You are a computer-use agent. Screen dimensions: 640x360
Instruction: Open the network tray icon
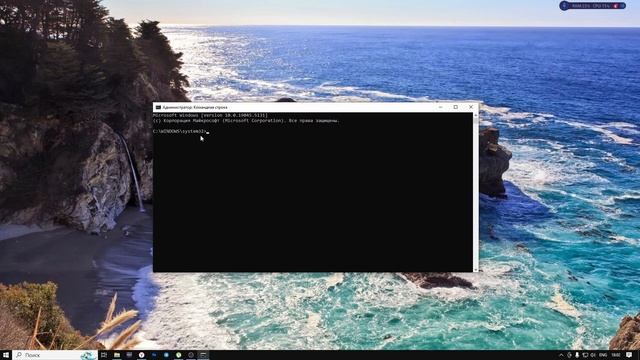click(x=585, y=355)
